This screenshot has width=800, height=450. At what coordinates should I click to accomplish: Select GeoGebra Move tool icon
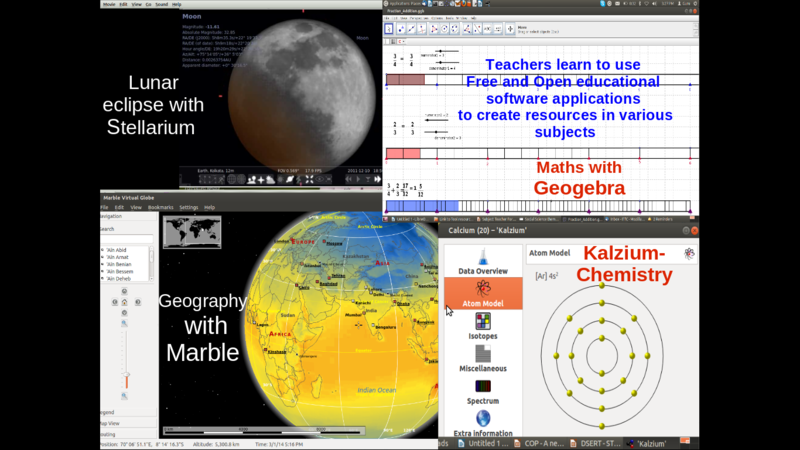[x=389, y=29]
